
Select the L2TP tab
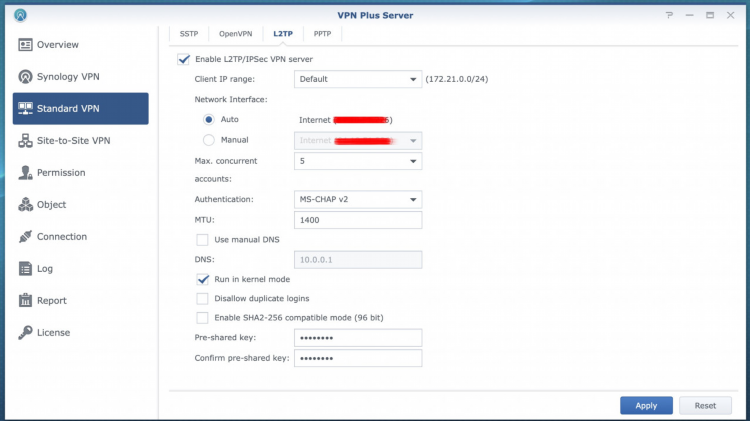(283, 34)
